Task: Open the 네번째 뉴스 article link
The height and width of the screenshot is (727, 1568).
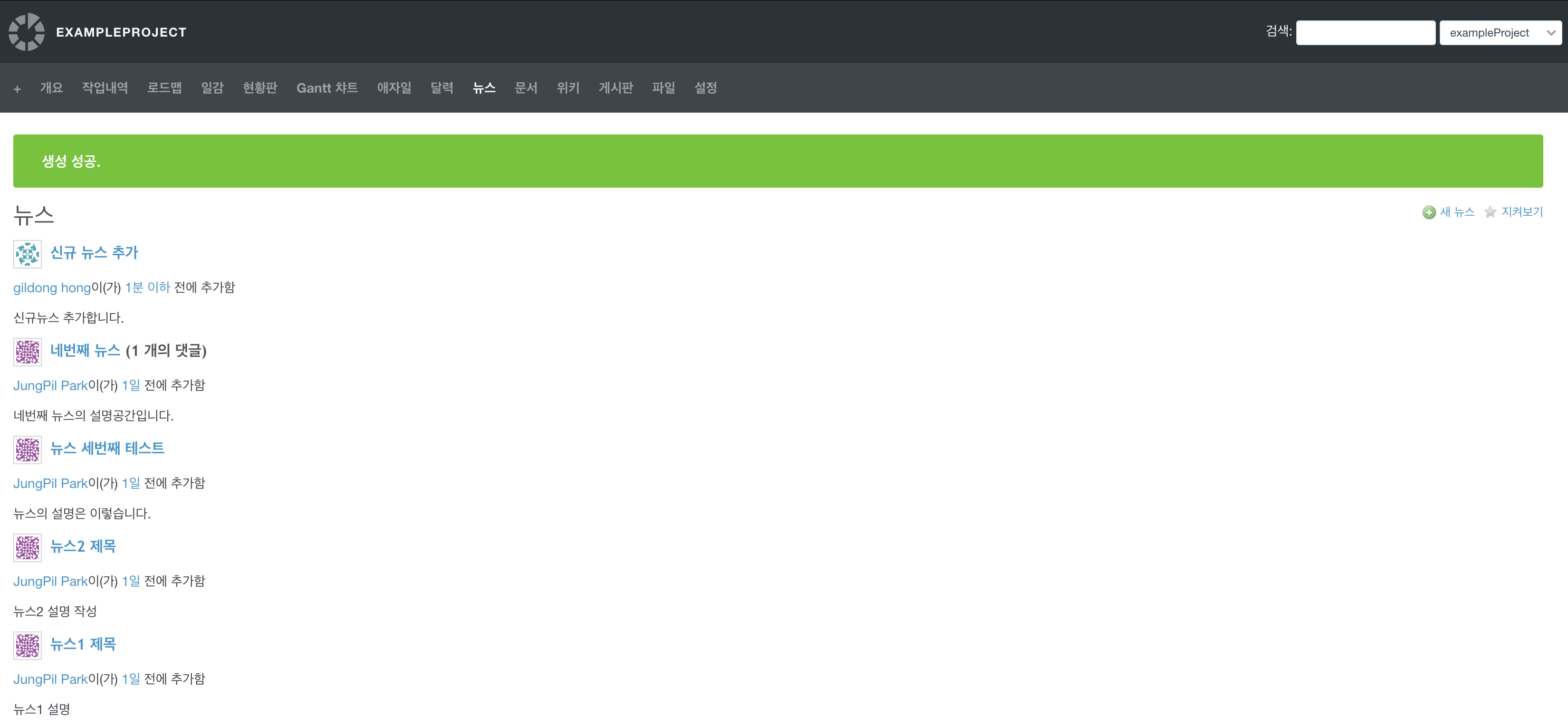Action: [x=85, y=351]
